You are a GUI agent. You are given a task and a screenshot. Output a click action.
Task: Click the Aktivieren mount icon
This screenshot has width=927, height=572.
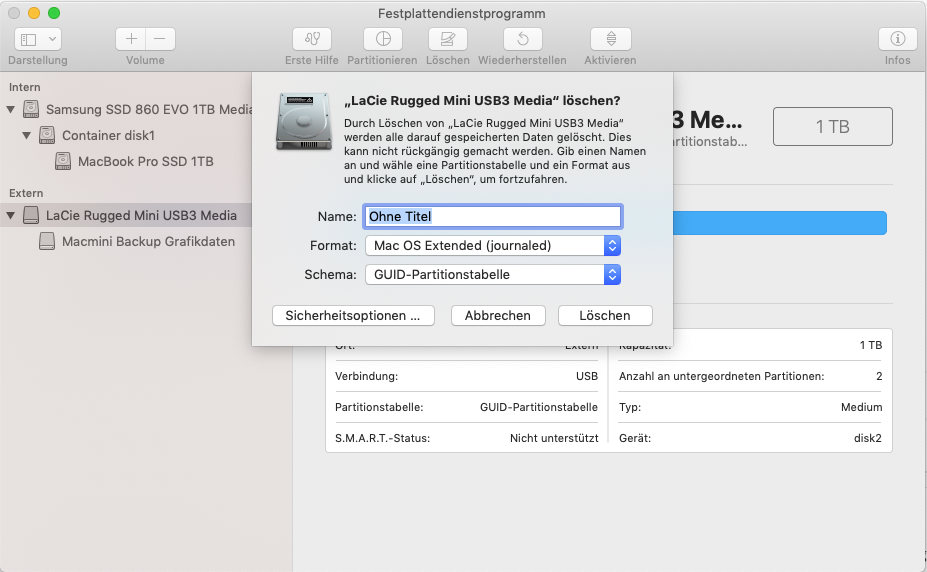coord(611,40)
